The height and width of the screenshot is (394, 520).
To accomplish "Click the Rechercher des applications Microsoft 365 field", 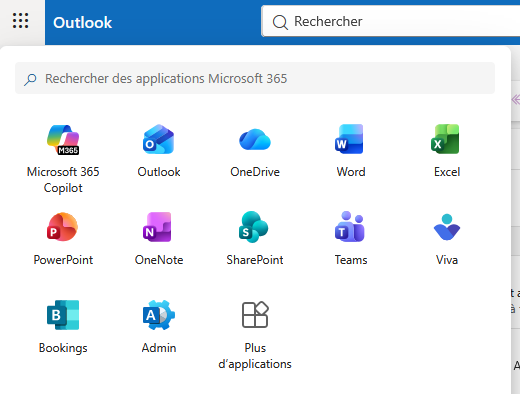I will tap(255, 78).
